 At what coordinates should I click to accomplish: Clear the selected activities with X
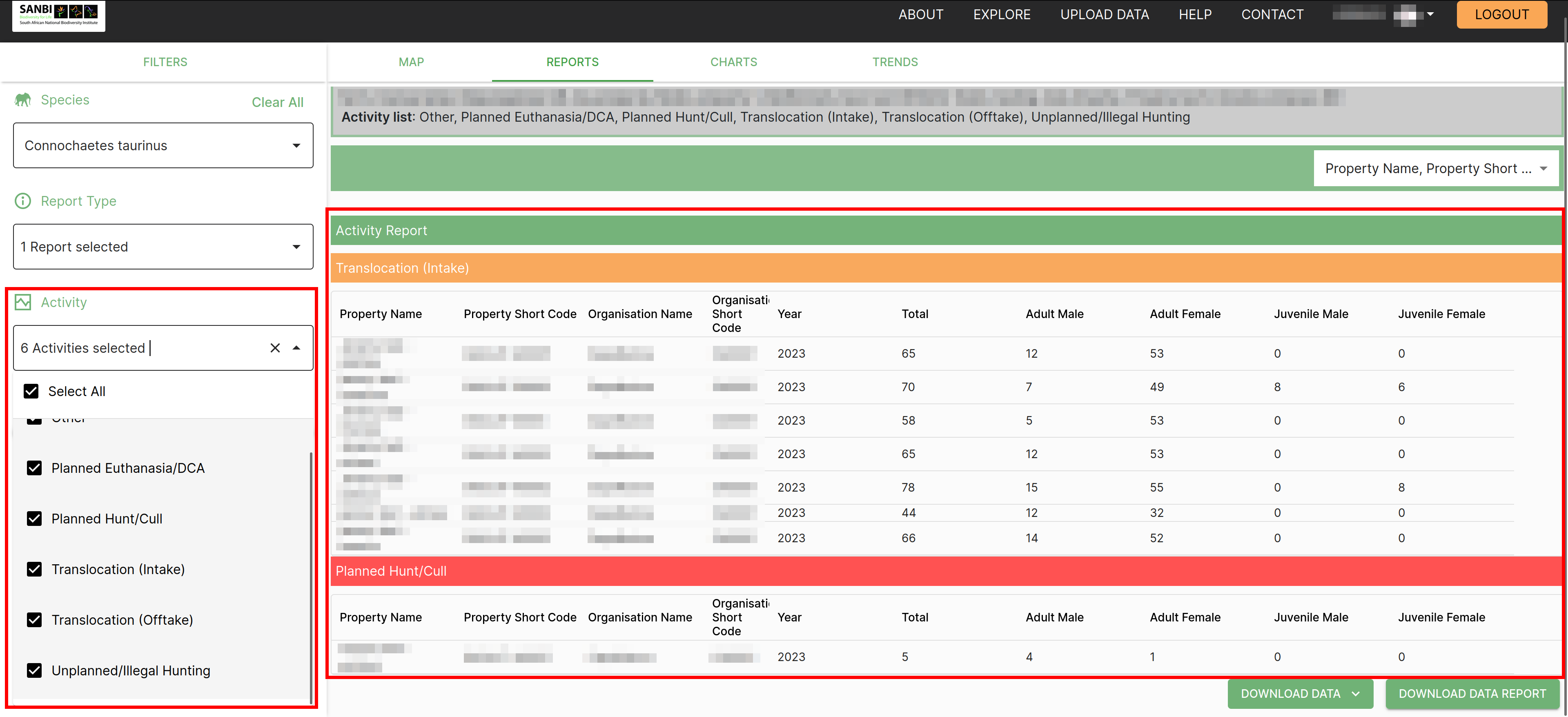tap(275, 348)
